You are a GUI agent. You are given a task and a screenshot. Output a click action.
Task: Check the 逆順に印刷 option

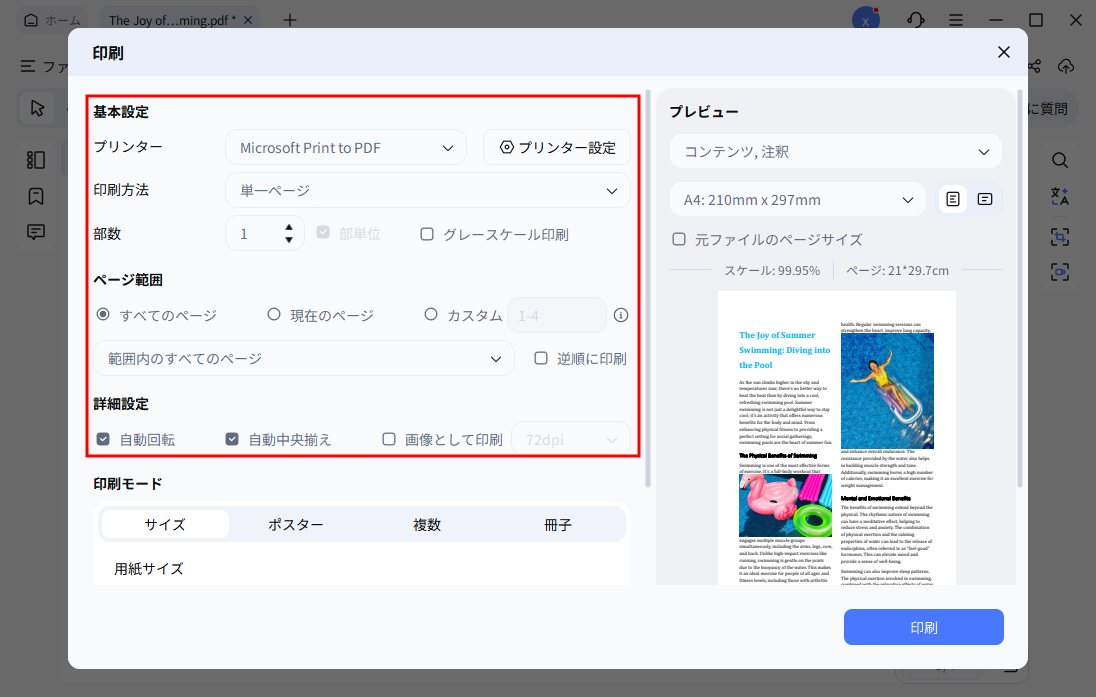(540, 357)
